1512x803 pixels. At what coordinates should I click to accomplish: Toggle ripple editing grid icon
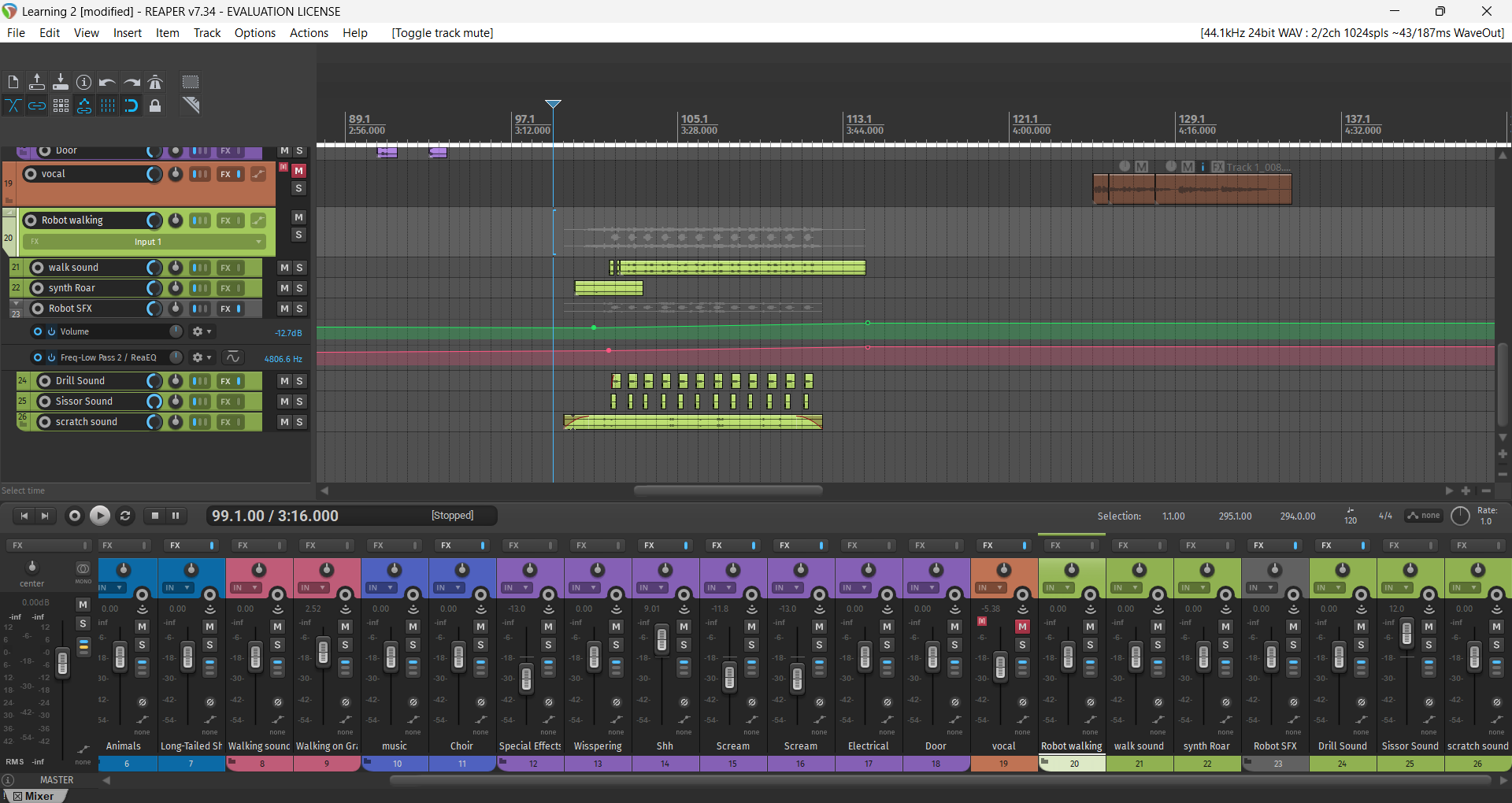(x=61, y=105)
